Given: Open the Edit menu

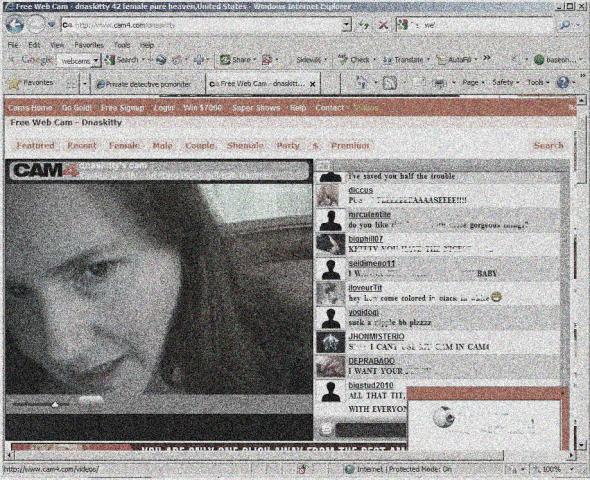Looking at the screenshot, I should (x=34, y=45).
